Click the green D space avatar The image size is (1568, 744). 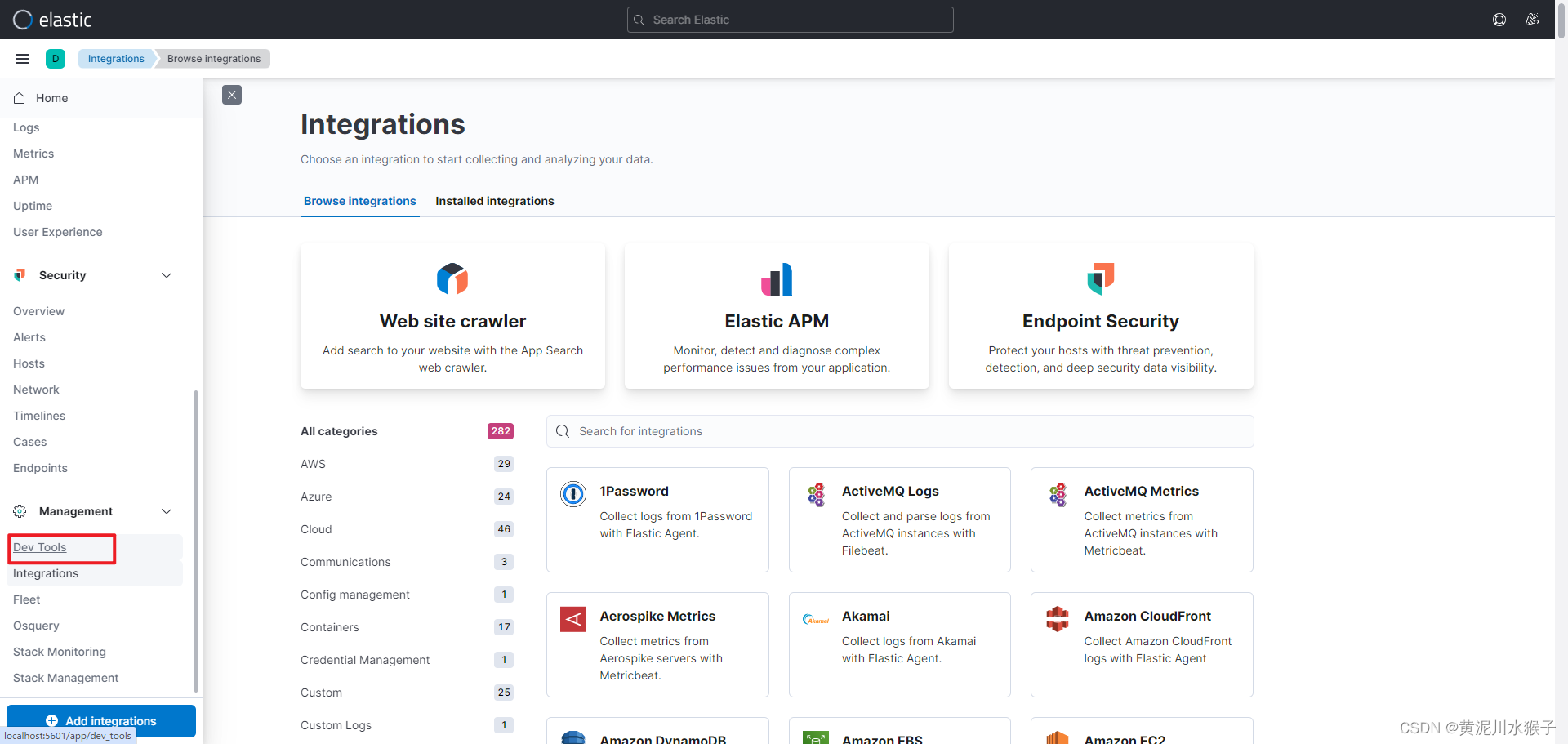pyautogui.click(x=56, y=59)
